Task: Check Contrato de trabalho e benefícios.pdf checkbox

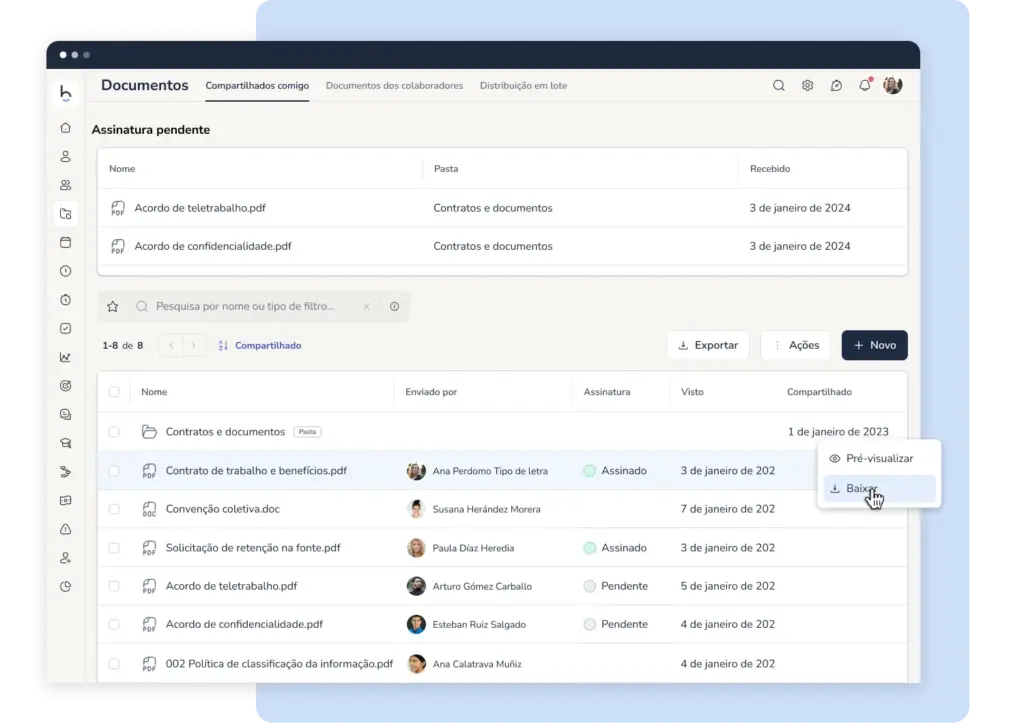Action: 114,471
